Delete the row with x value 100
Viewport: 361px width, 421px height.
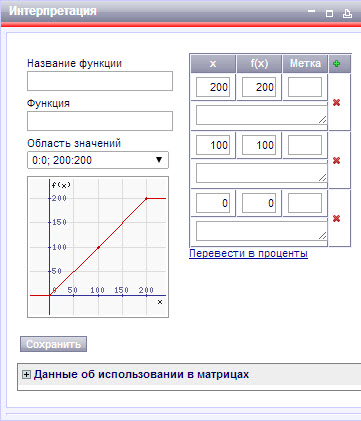point(336,160)
